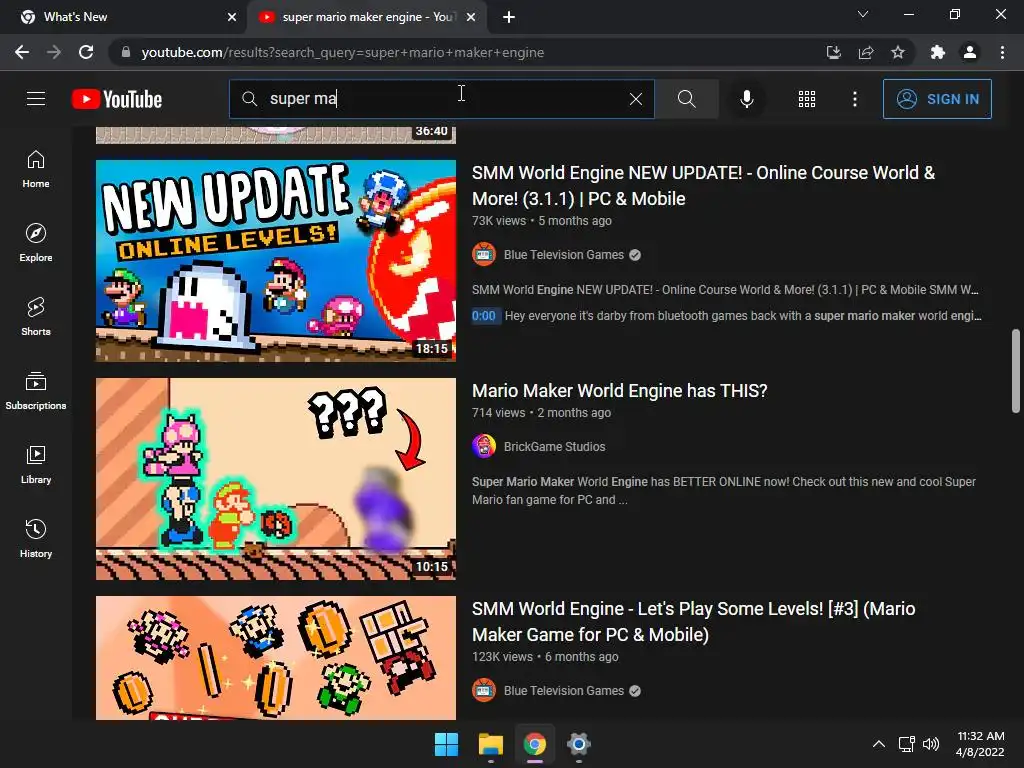
Task: Click the browser forward arrow
Action: [x=54, y=52]
